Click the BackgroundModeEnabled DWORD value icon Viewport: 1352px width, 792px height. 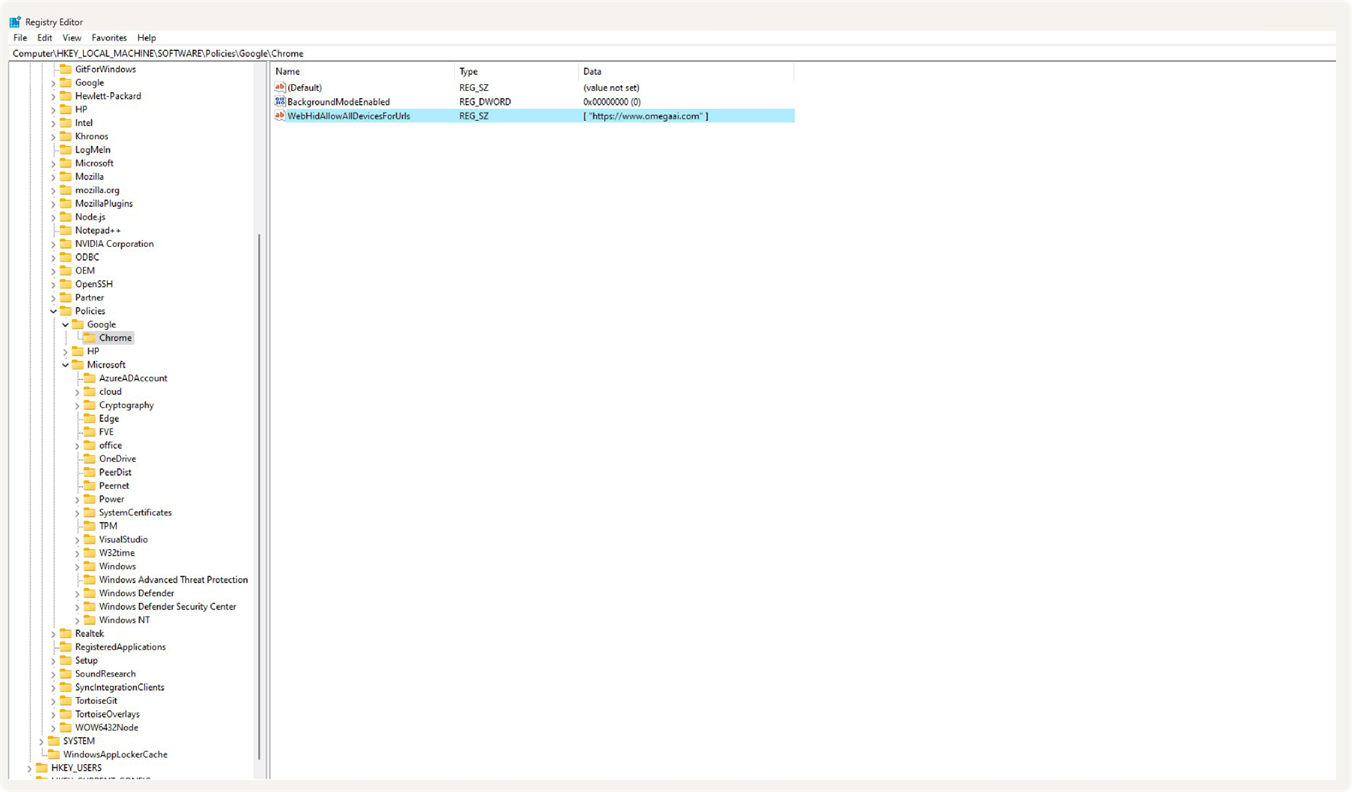(x=280, y=102)
